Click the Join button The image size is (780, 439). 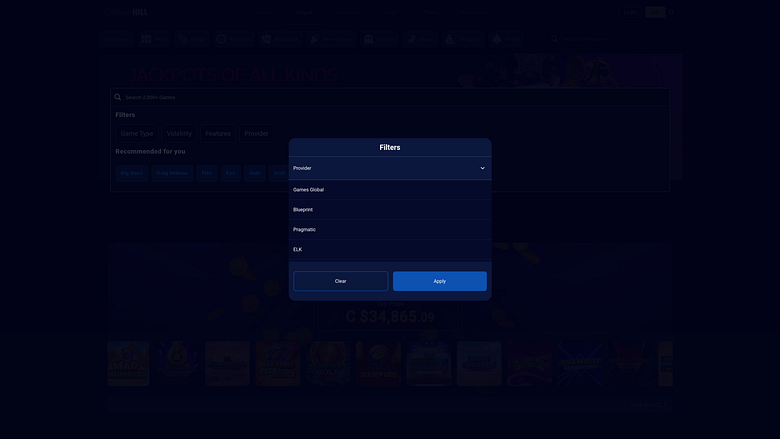(655, 12)
